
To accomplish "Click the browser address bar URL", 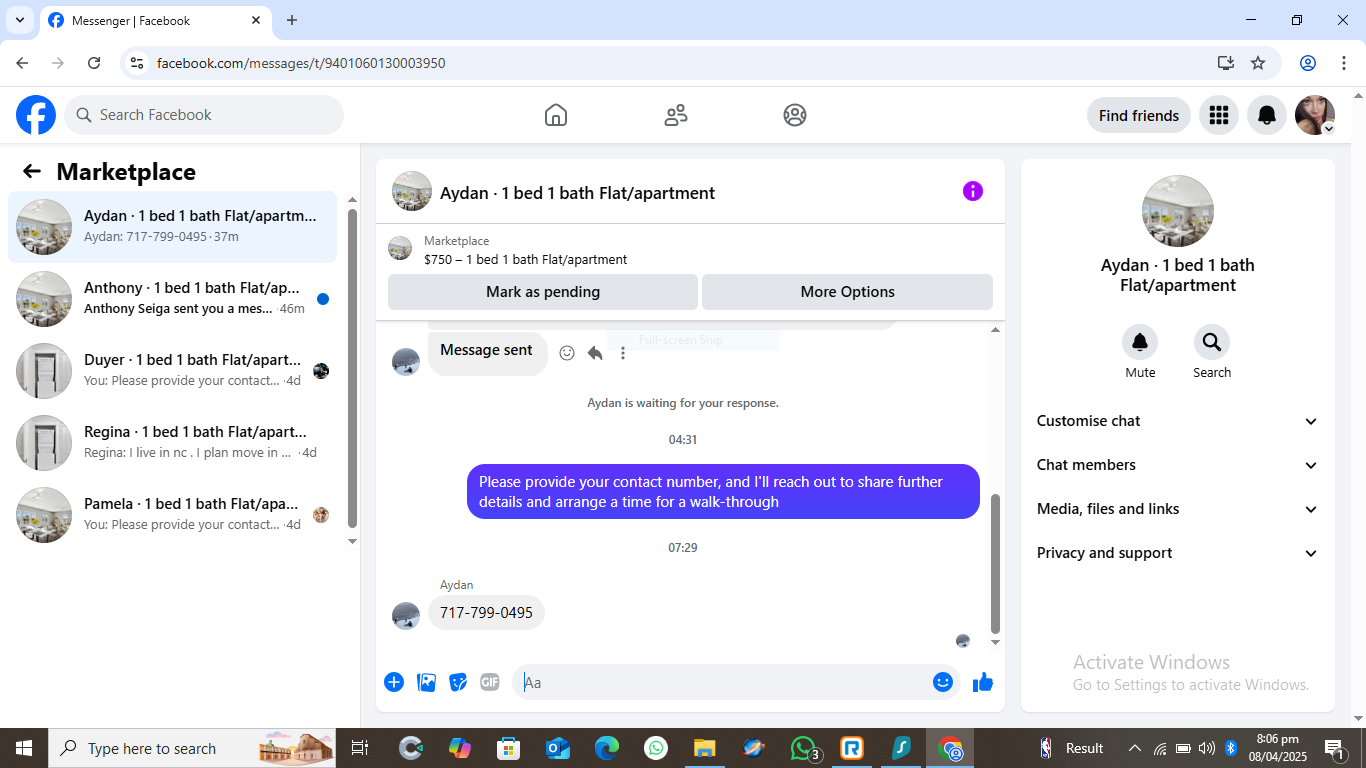I will point(301,63).
